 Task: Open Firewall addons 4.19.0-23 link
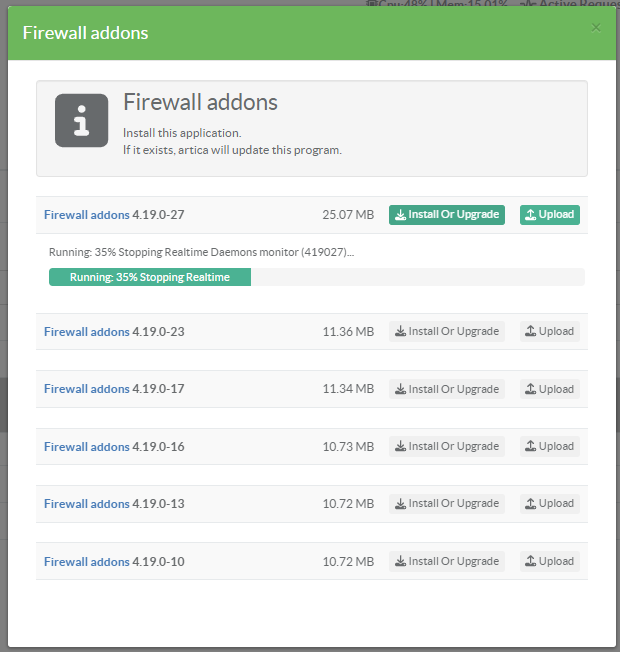87,332
